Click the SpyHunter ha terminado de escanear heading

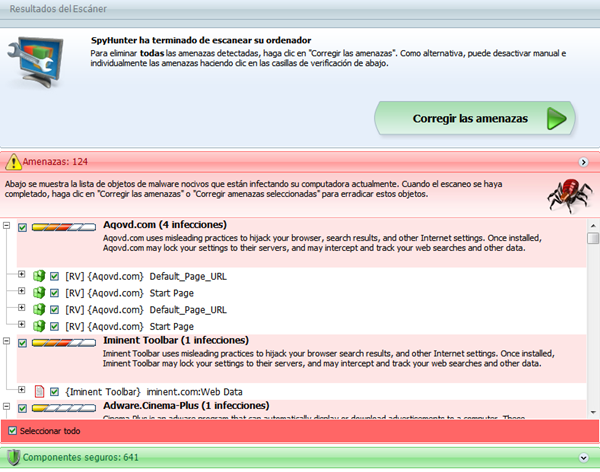201,40
